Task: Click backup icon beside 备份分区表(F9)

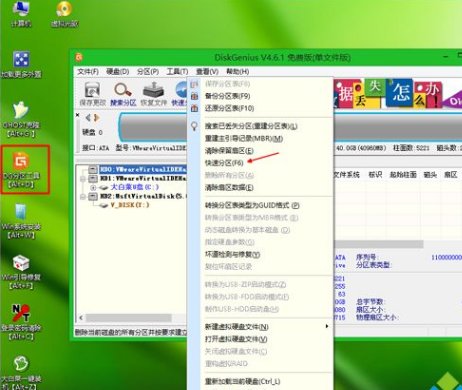Action: coord(194,96)
